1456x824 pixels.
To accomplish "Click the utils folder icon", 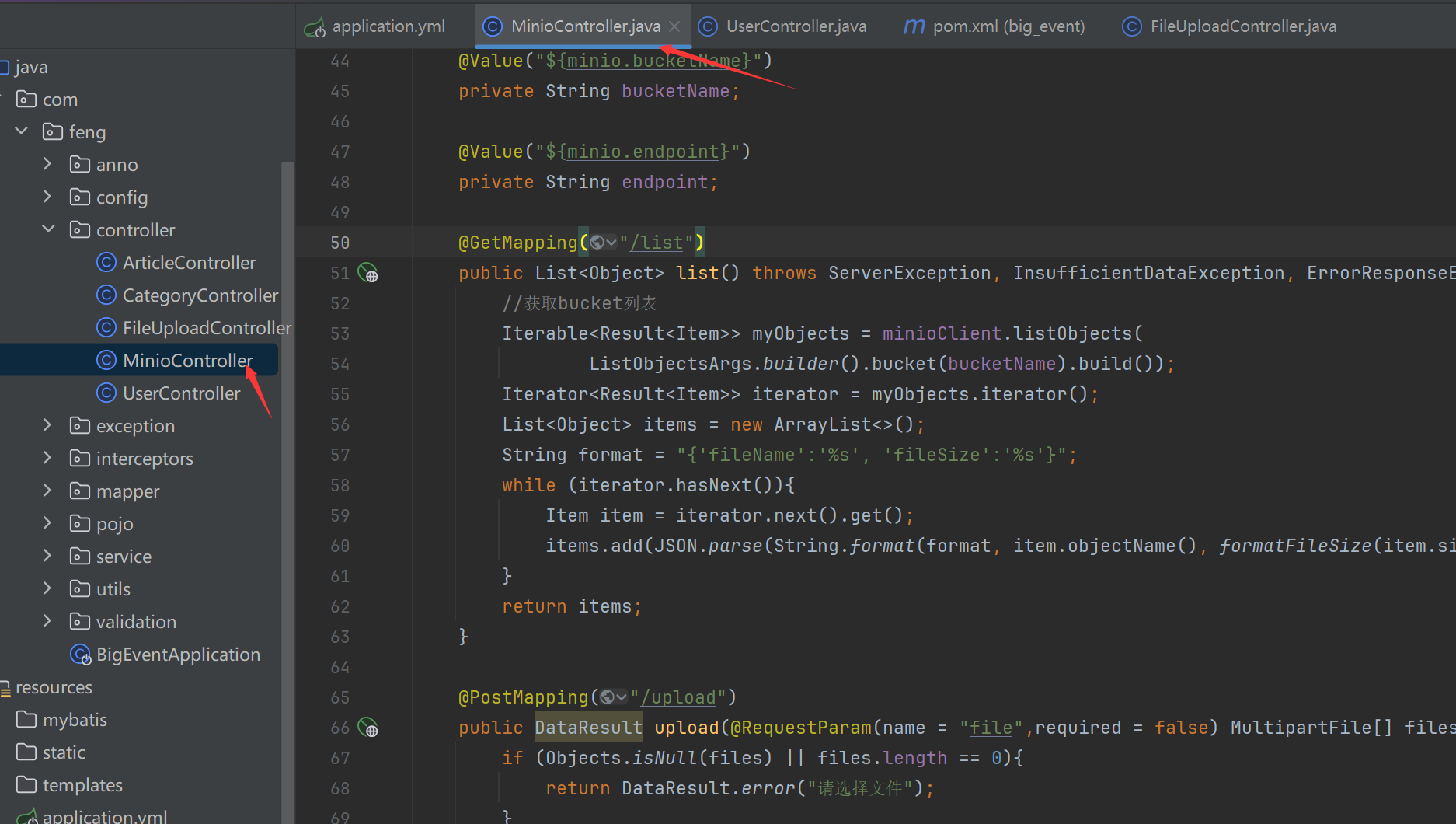I will tap(79, 588).
